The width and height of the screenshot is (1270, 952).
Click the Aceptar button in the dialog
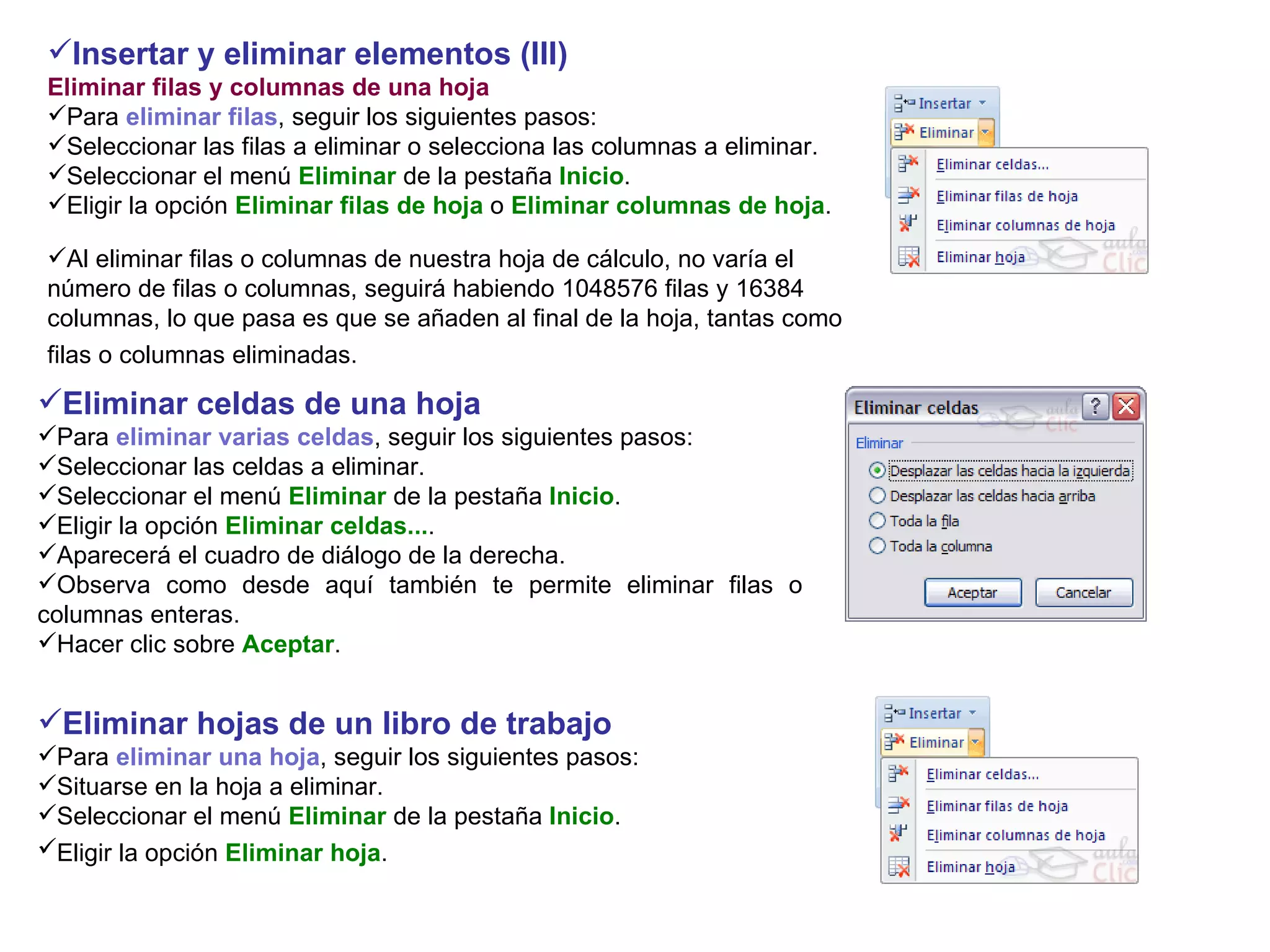[x=972, y=593]
